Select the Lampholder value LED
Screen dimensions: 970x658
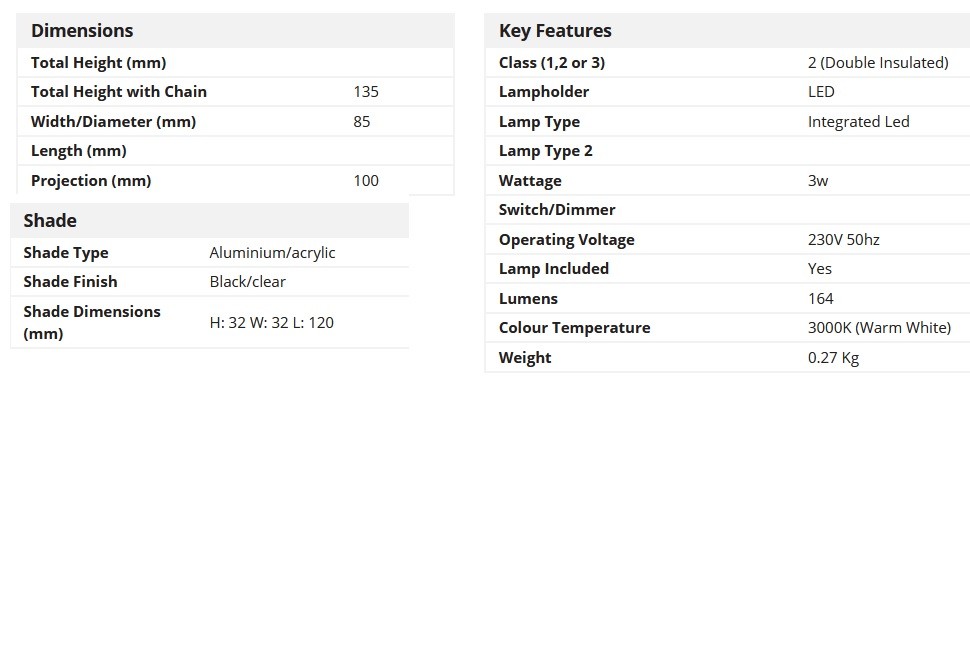coord(821,92)
